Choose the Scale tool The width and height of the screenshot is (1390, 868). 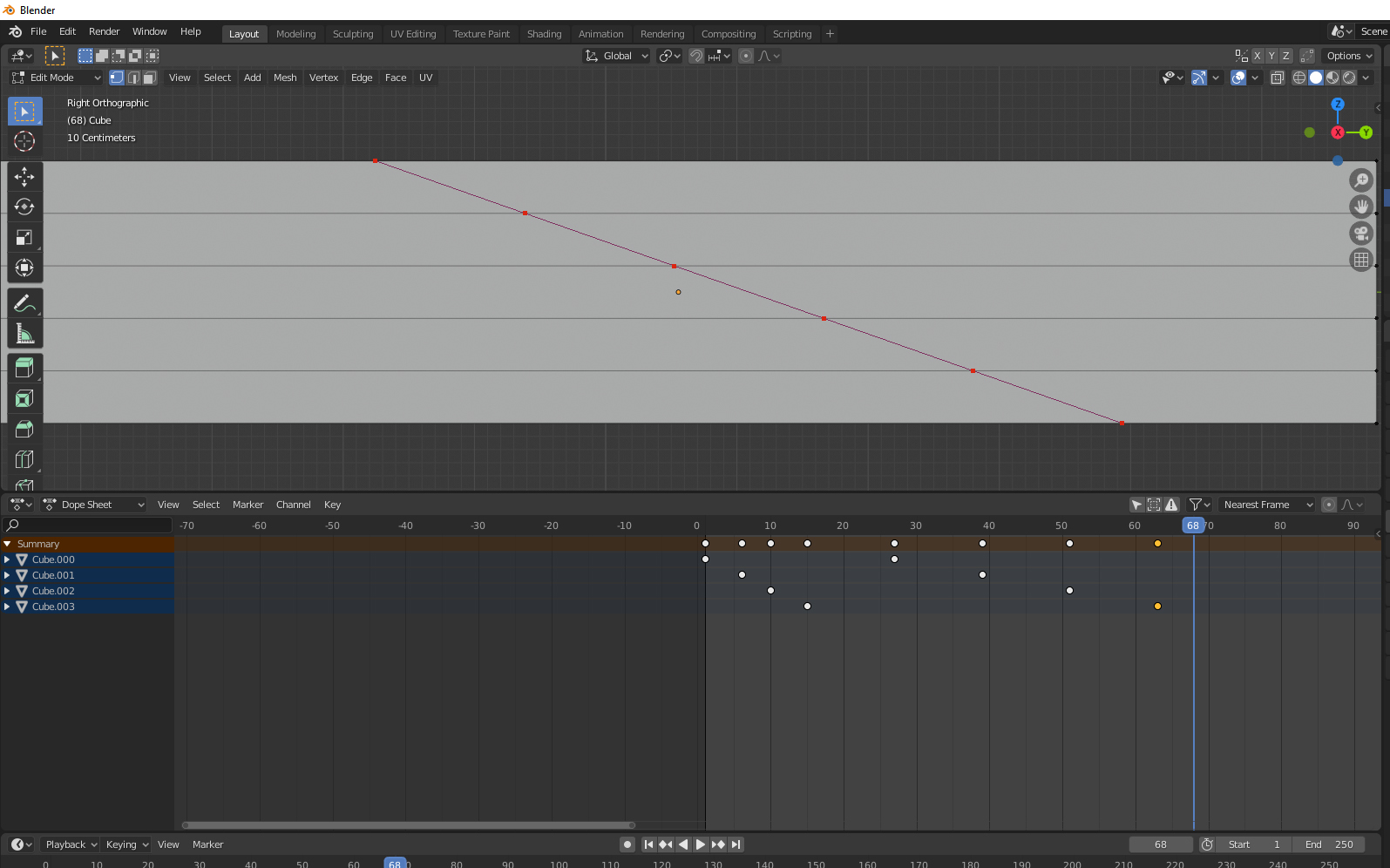tap(24, 237)
